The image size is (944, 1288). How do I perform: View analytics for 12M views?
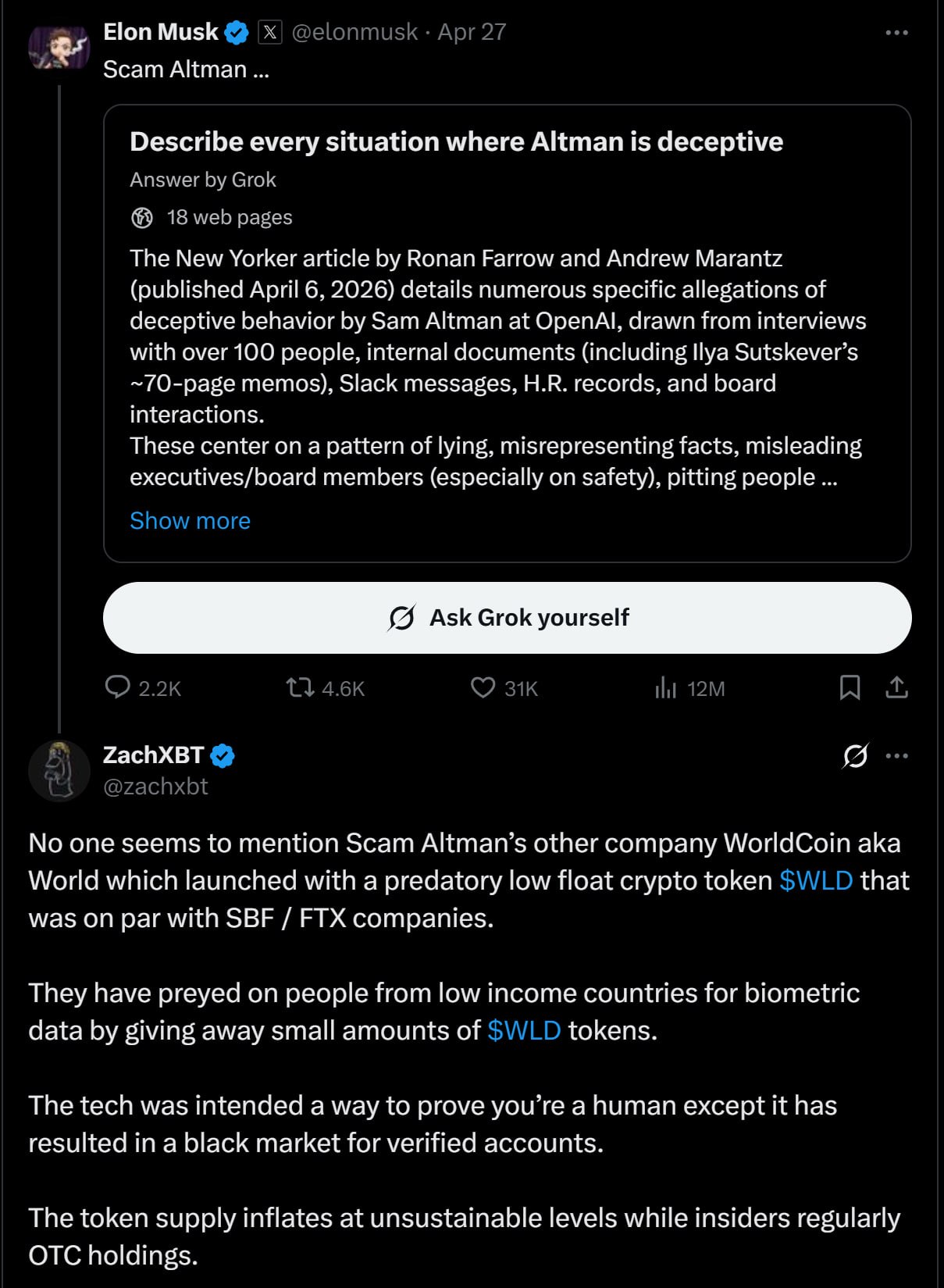(x=689, y=688)
